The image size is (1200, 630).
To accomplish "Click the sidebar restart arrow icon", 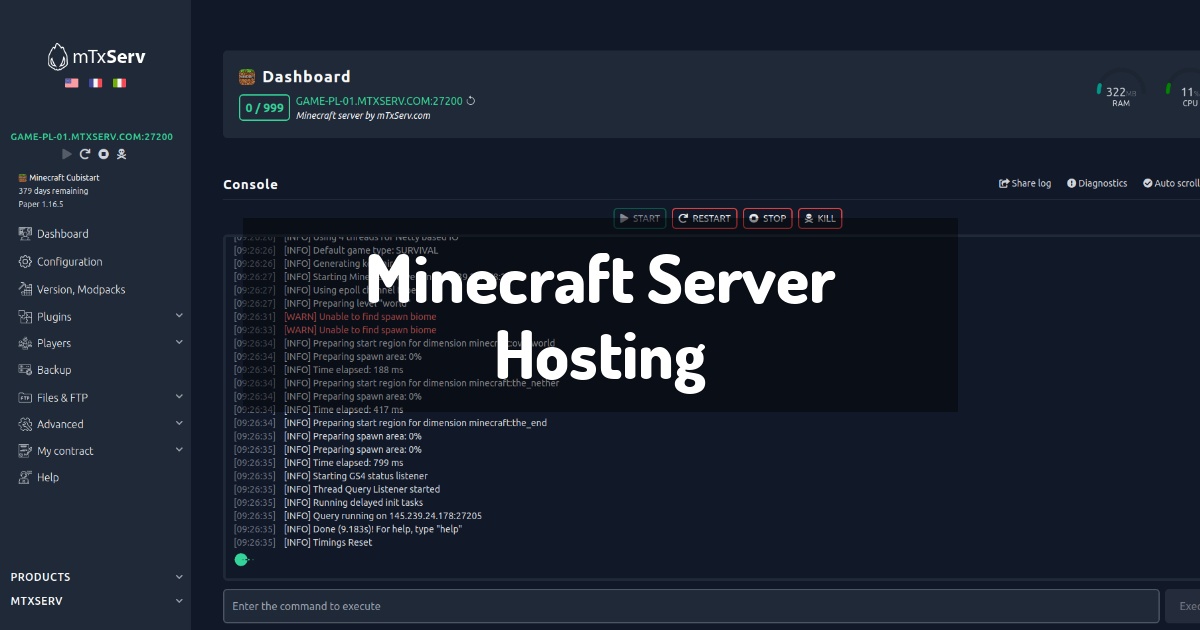I will pos(85,154).
